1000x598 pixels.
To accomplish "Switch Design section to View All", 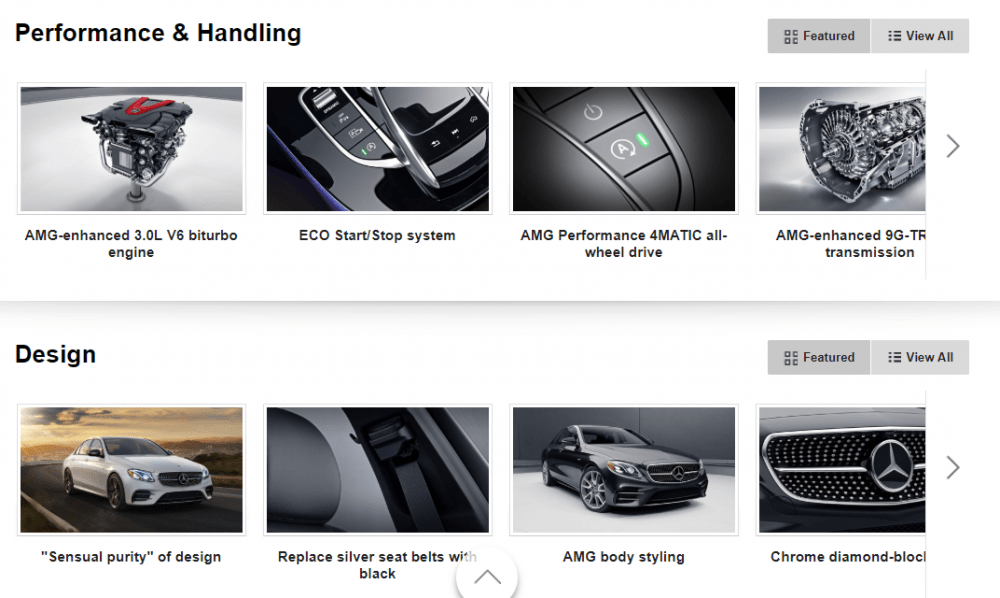I will 920,357.
